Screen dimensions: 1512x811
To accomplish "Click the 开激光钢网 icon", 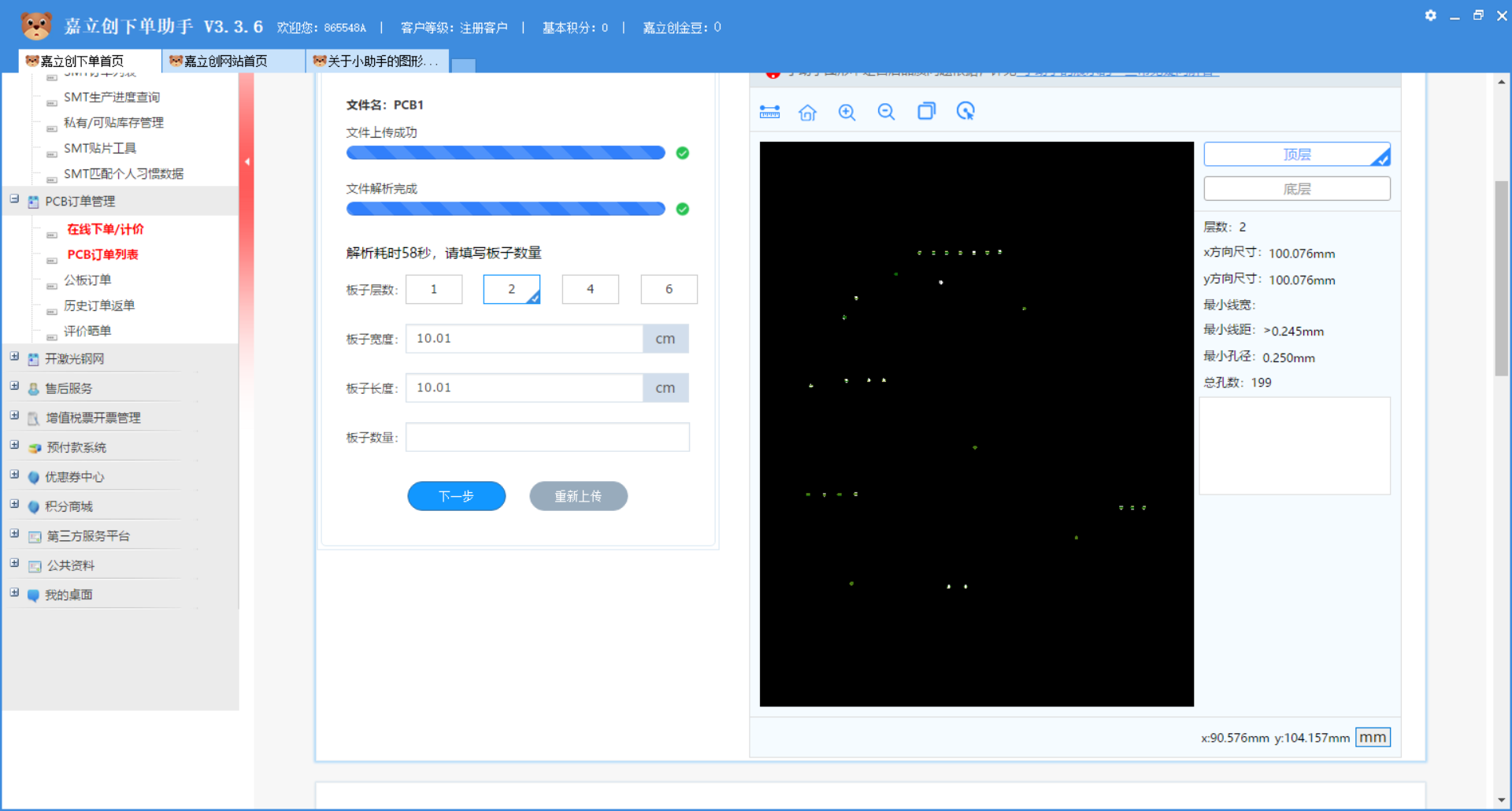I will tap(33, 359).
